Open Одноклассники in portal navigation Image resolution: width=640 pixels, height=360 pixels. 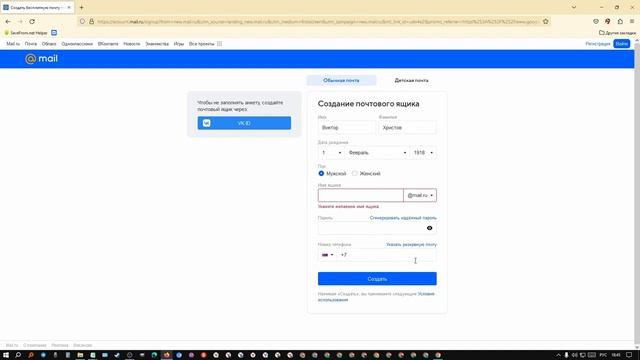[77, 44]
